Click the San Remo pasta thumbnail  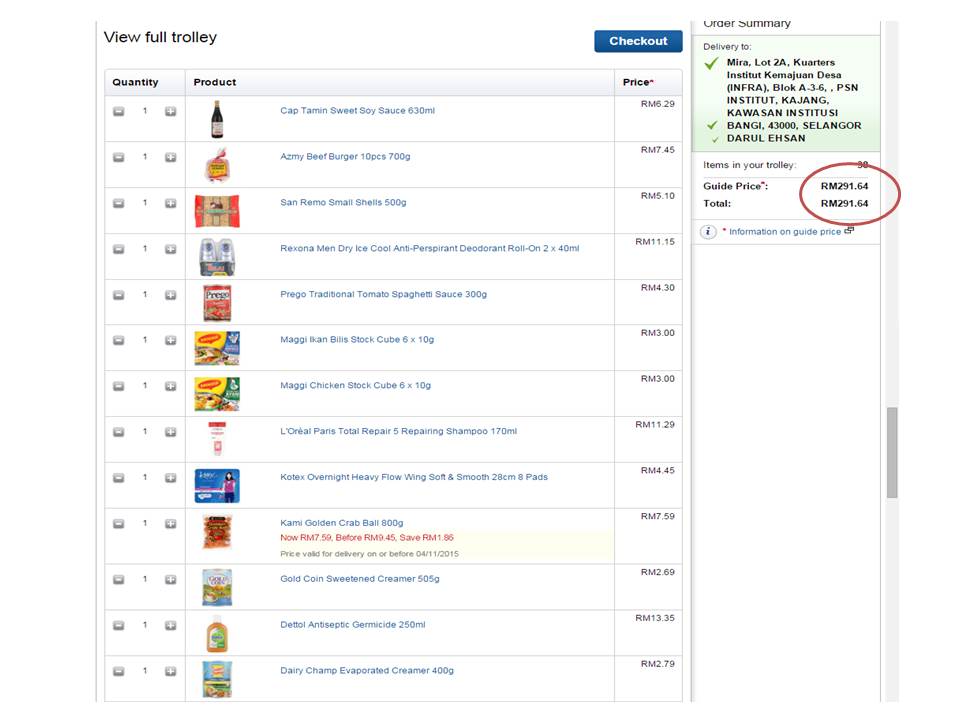click(217, 211)
